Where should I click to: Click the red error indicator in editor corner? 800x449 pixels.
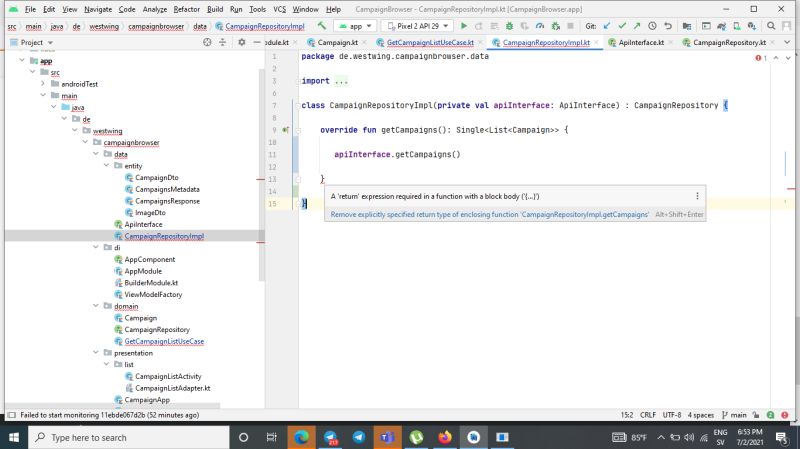click(761, 58)
